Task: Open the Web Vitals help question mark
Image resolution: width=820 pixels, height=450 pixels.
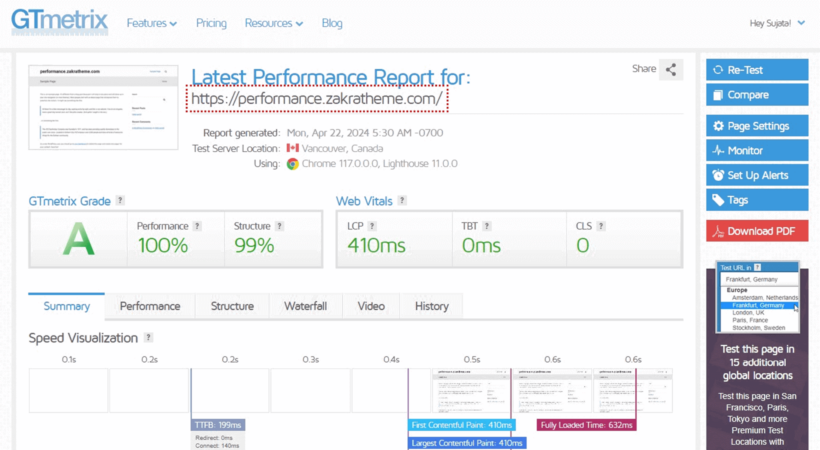Action: click(x=402, y=200)
